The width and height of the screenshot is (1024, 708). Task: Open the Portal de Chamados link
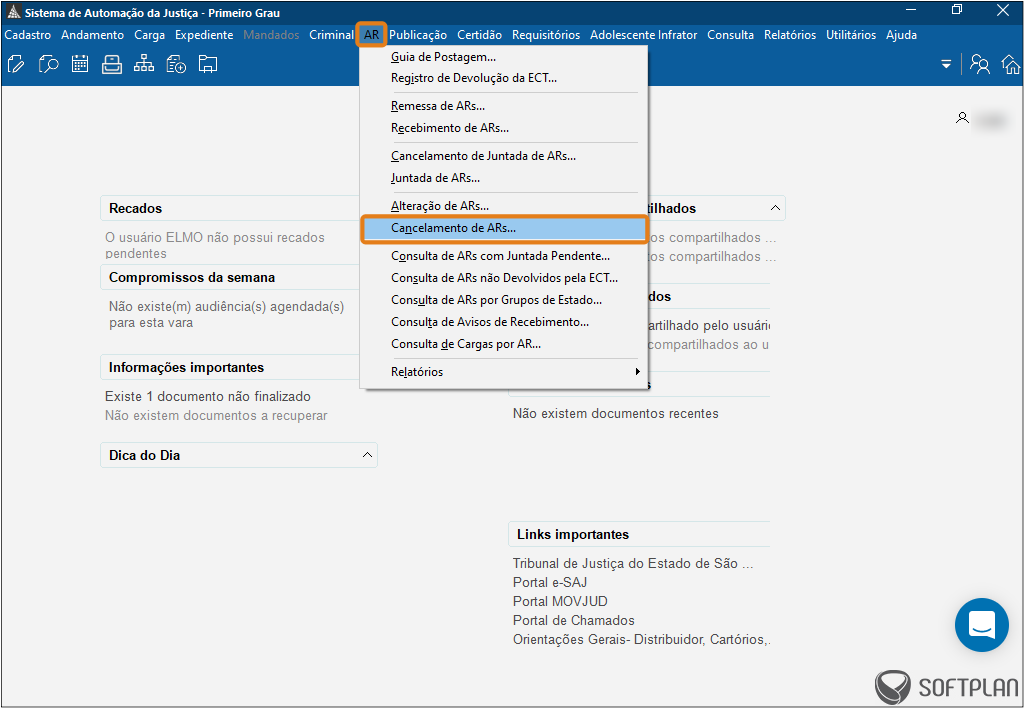pyautogui.click(x=573, y=620)
